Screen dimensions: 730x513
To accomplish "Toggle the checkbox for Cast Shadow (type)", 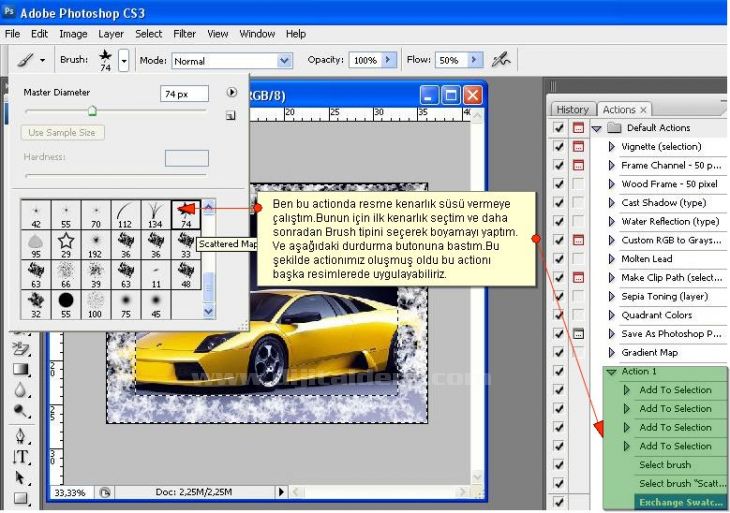I will click(559, 202).
